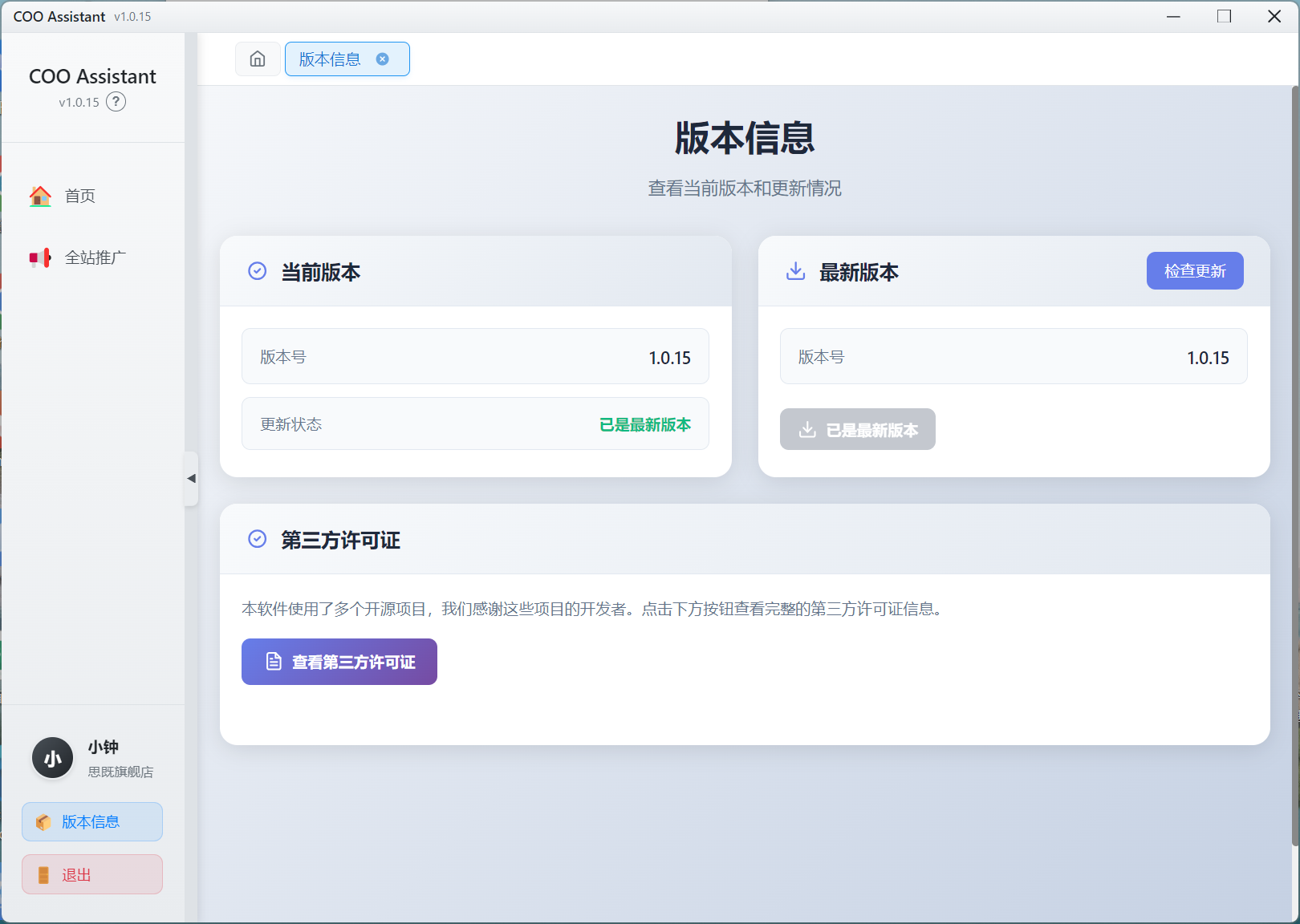Switch to the 版本信息 tab
The height and width of the screenshot is (924, 1300).
[330, 59]
